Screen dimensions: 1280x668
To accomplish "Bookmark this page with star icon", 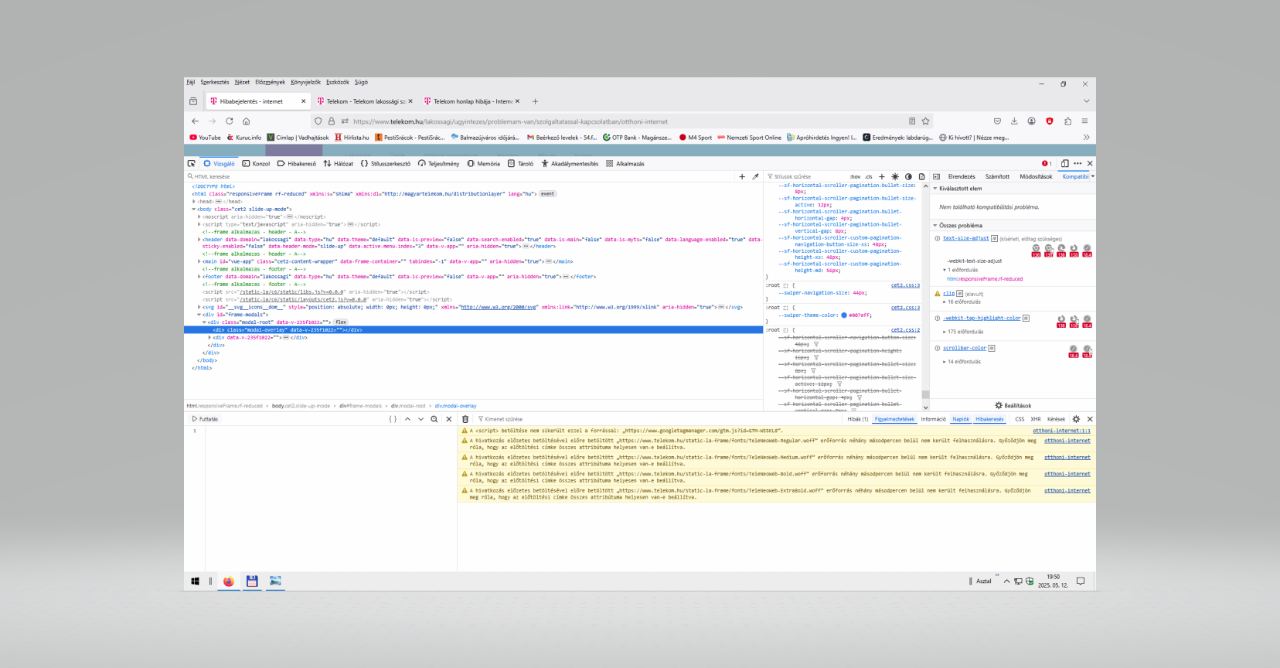I will coord(925,121).
